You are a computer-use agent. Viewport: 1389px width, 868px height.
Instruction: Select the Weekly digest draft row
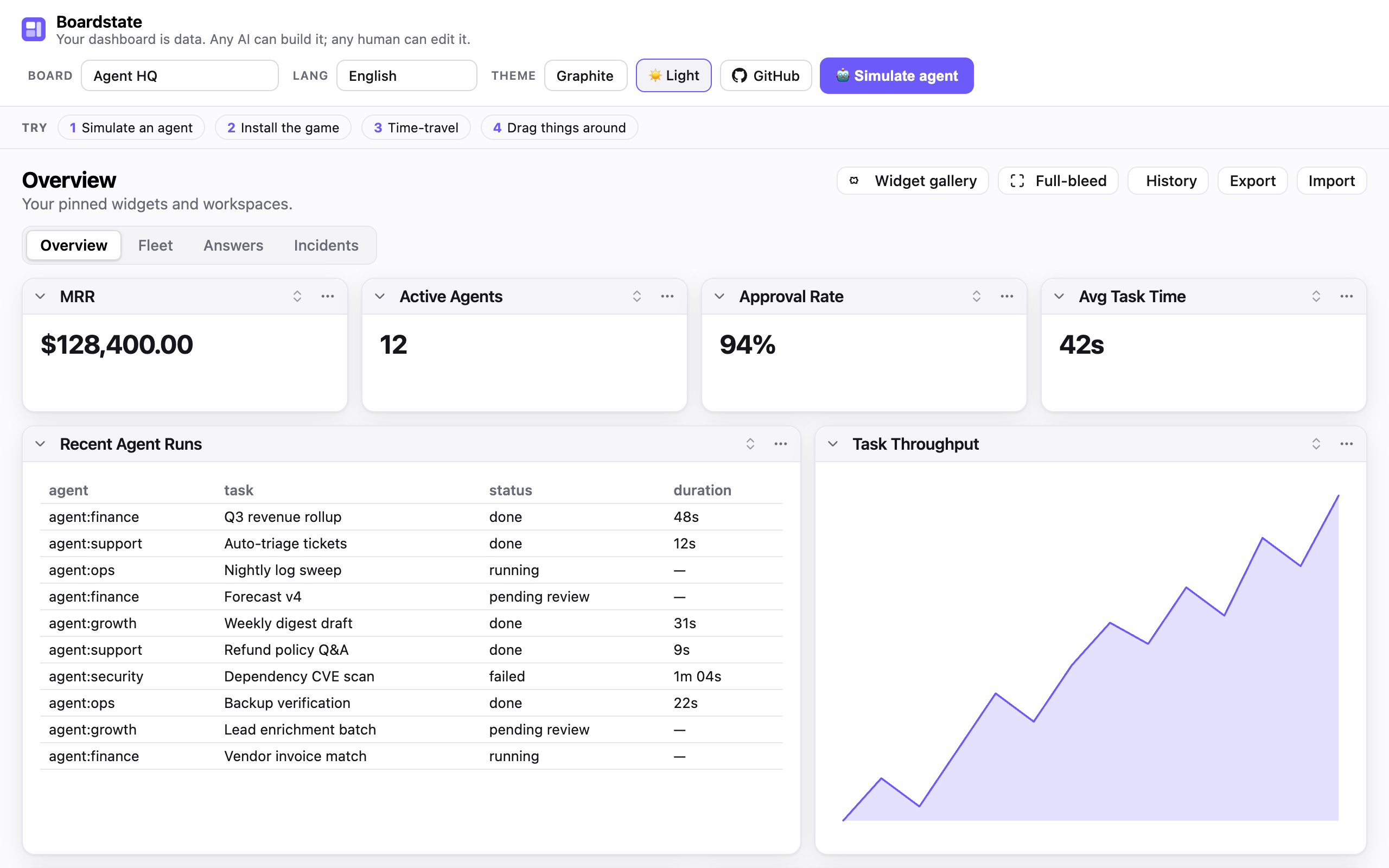click(x=411, y=623)
